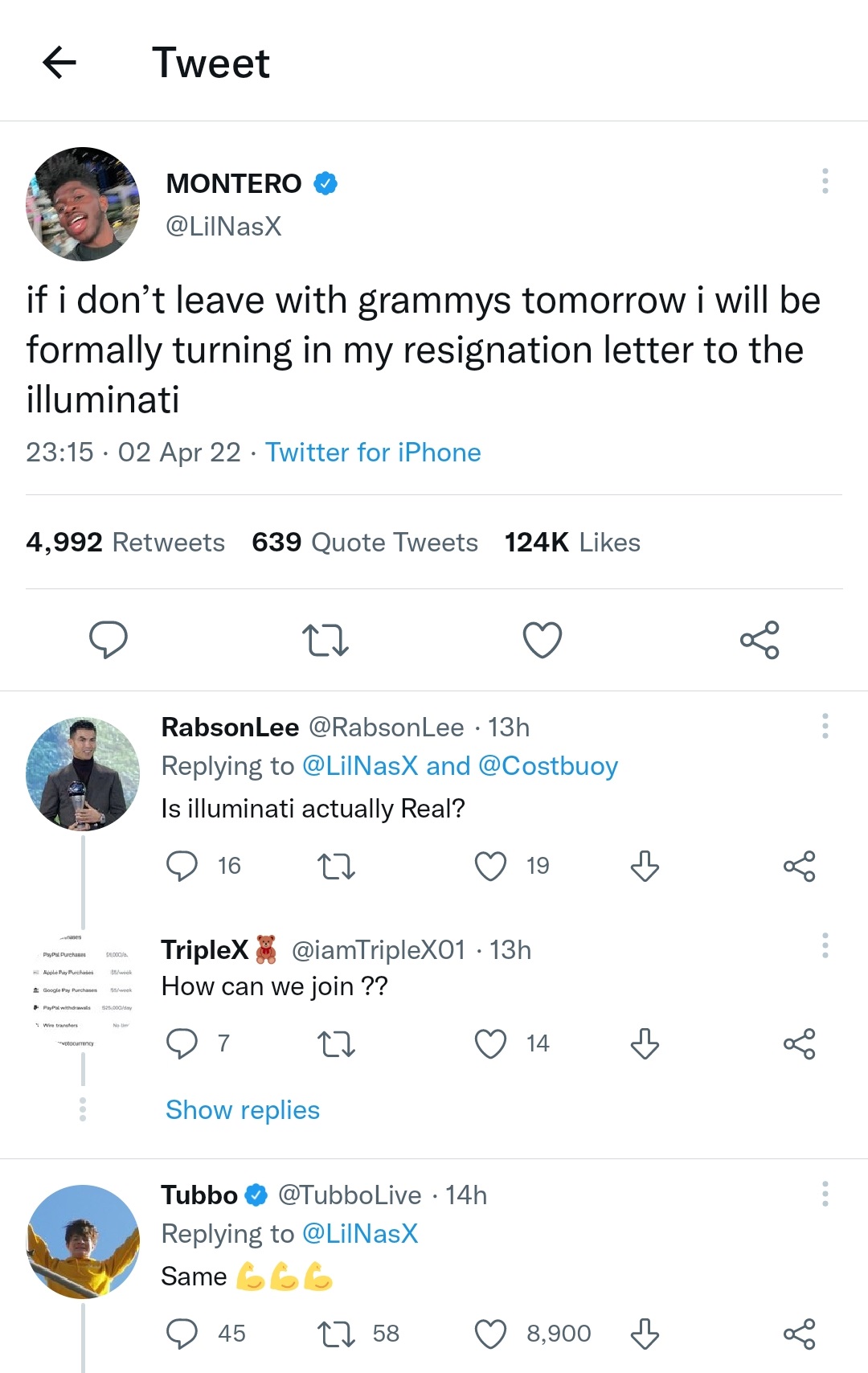The image size is (868, 1373).
Task: Open more options on RabsonLee reply
Action: coord(825,726)
